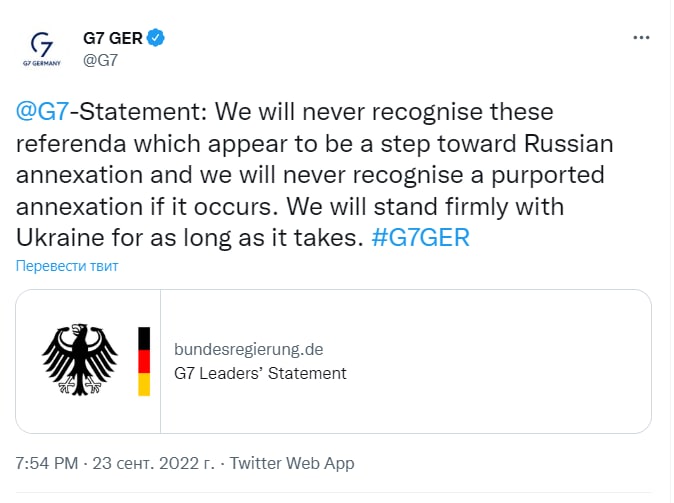674x503 pixels.
Task: Click the @G7 handle under the name
Action: [101, 60]
